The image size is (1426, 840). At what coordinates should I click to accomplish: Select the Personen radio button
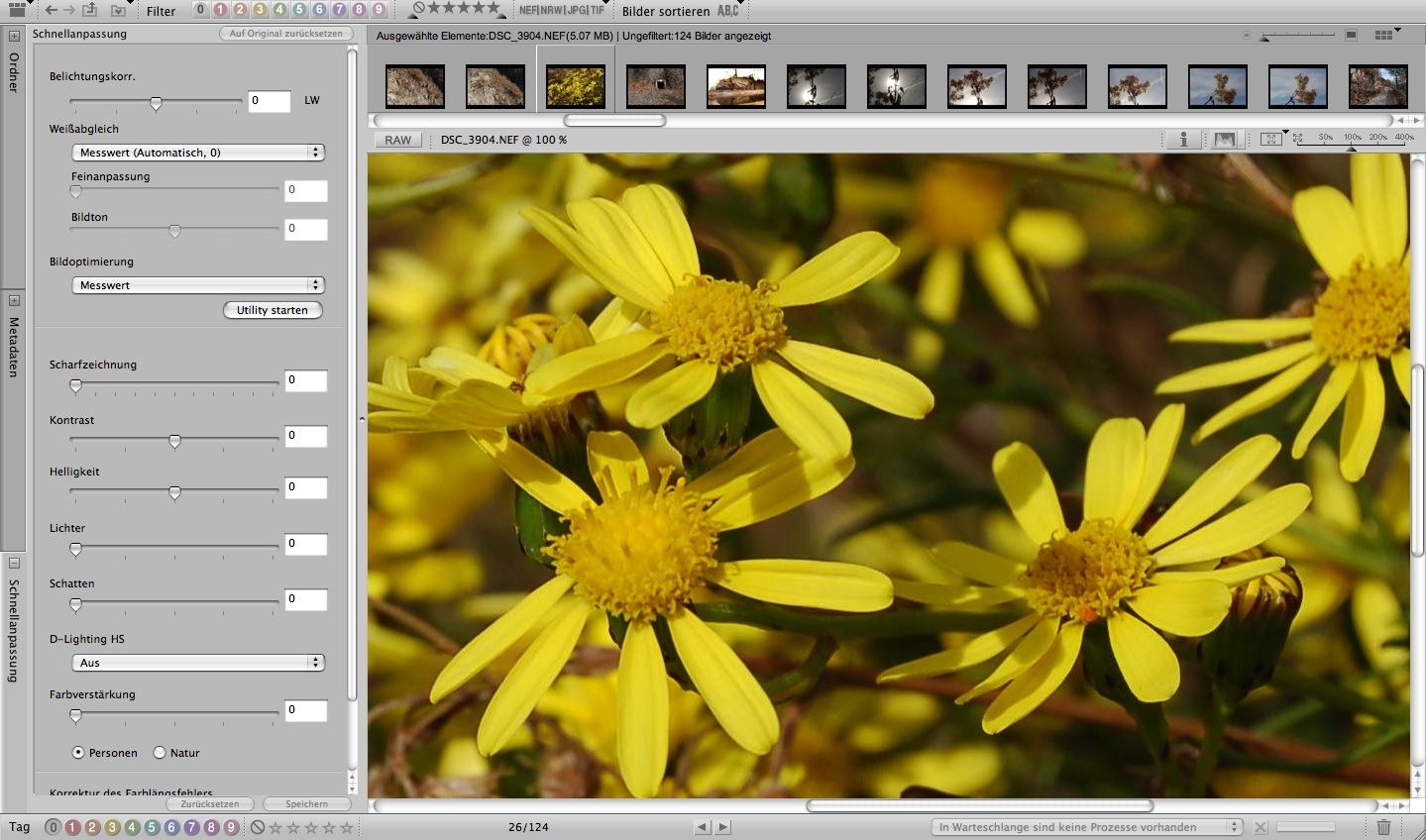pyautogui.click(x=78, y=753)
